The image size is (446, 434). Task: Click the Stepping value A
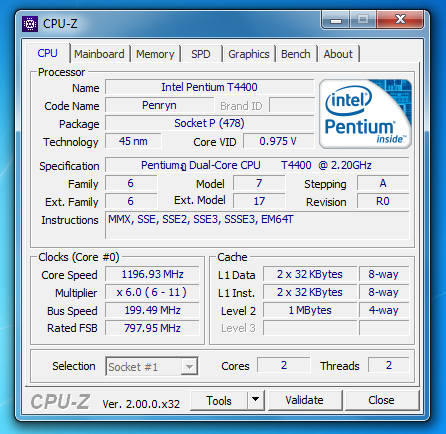click(x=383, y=183)
